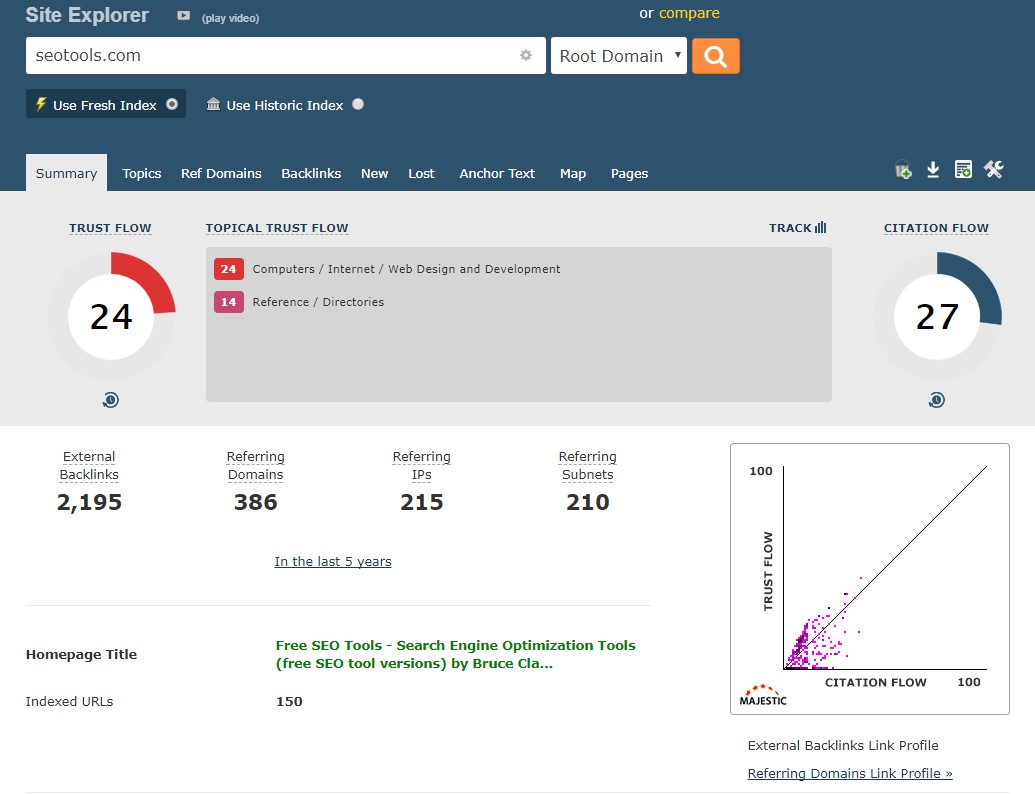The height and width of the screenshot is (794, 1035).
Task: Select Use Fresh Index radio button
Action: [172, 104]
